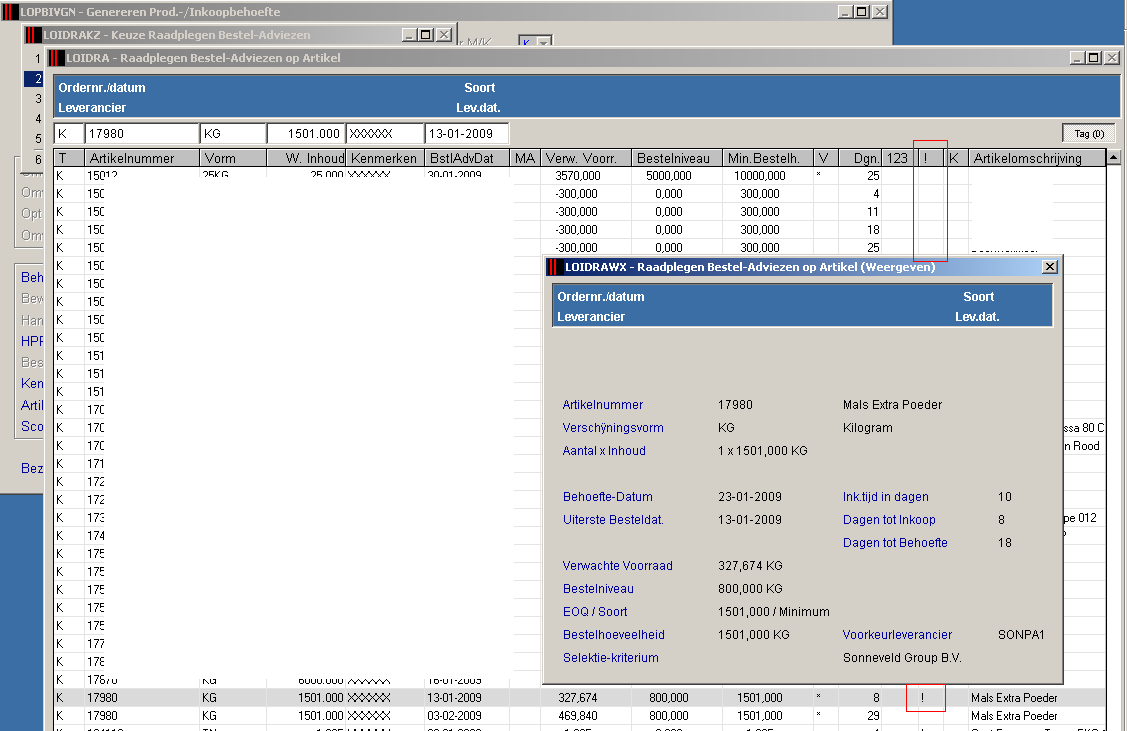Viewport: 1127px width, 731px height.
Task: Click the 469,840 cell in the table
Action: [x=579, y=716]
